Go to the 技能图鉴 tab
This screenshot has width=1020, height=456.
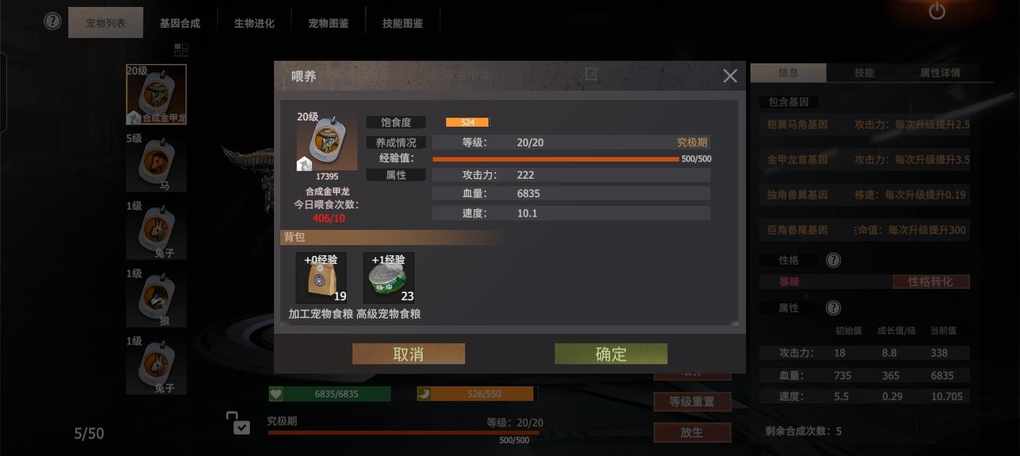pyautogui.click(x=403, y=23)
